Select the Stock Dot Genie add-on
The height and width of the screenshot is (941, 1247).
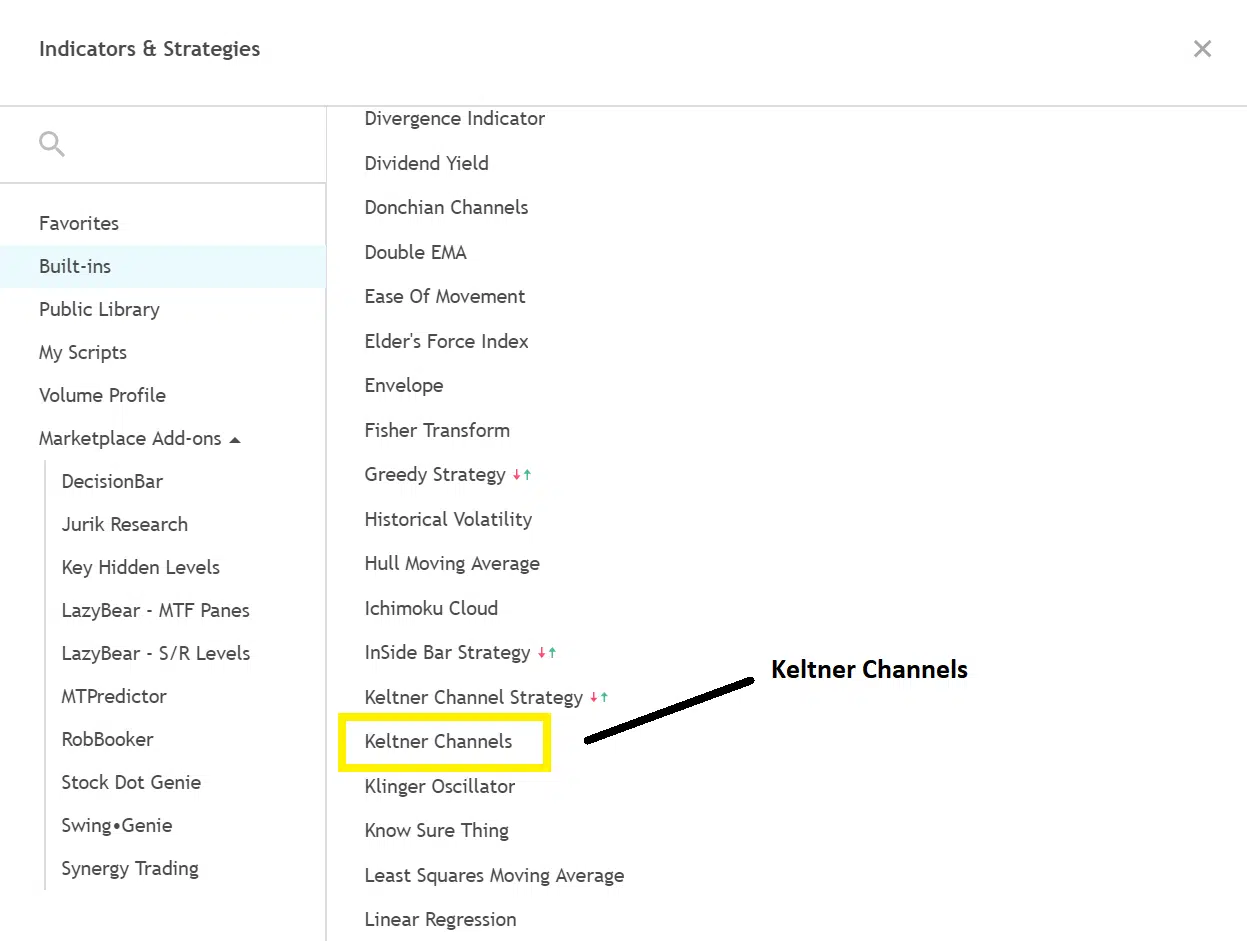pos(131,783)
